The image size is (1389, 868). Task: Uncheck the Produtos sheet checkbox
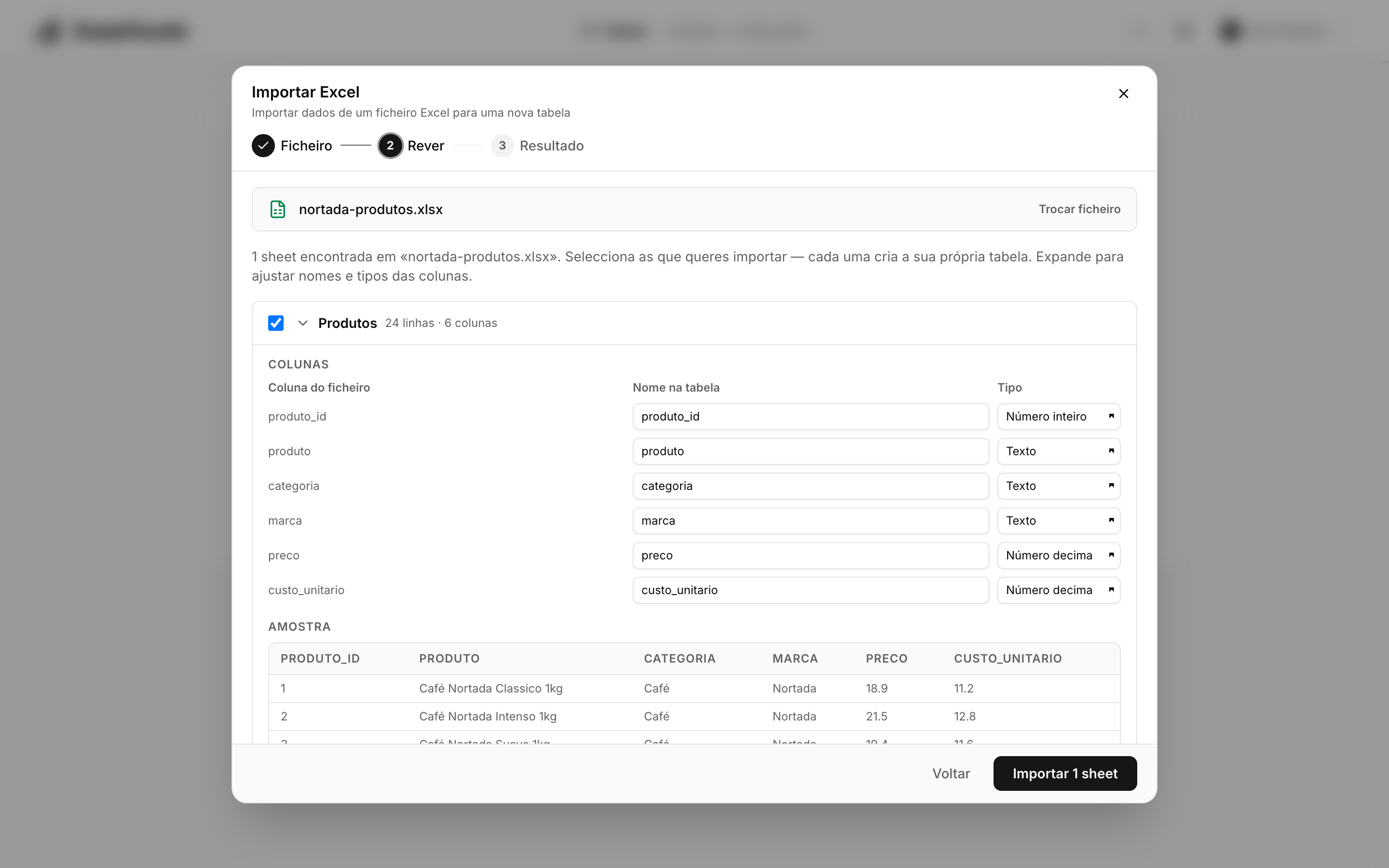(x=275, y=323)
